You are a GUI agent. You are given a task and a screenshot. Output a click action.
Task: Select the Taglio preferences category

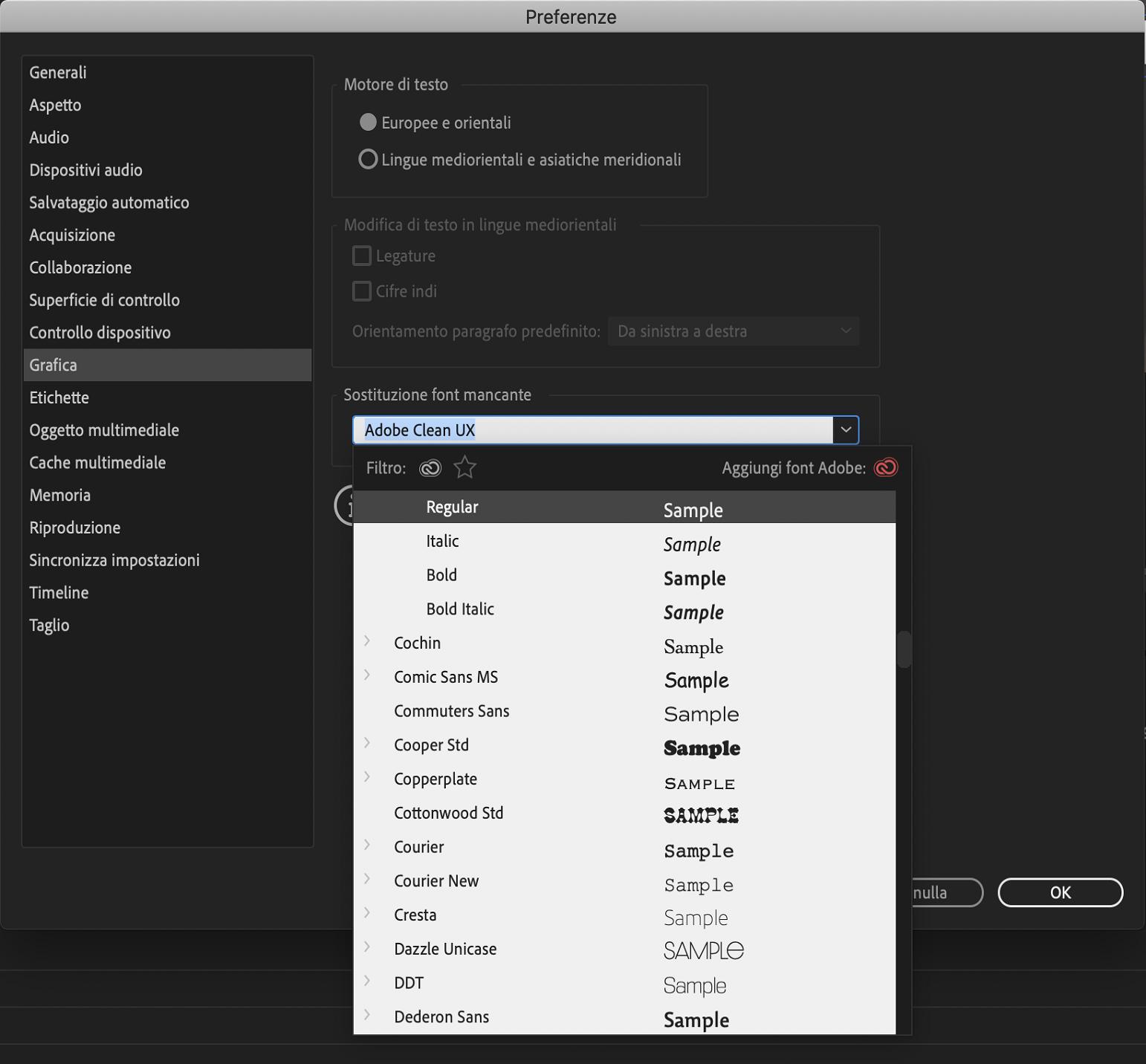click(167, 626)
